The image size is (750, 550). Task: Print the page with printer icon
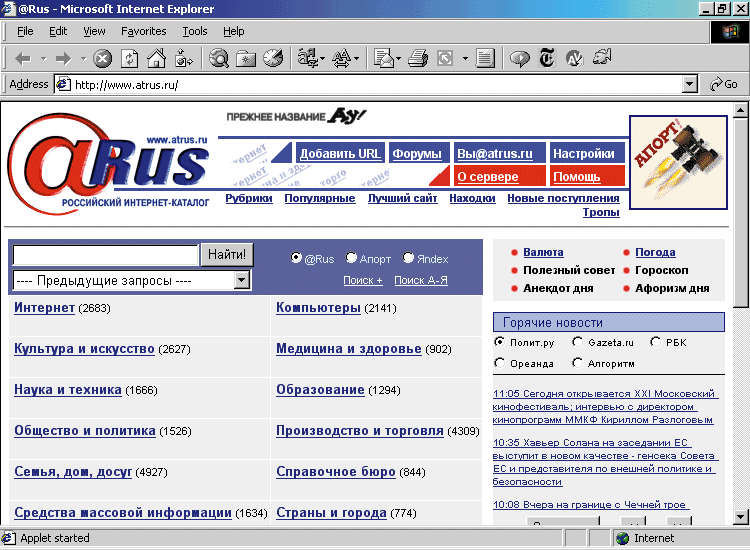tap(418, 59)
